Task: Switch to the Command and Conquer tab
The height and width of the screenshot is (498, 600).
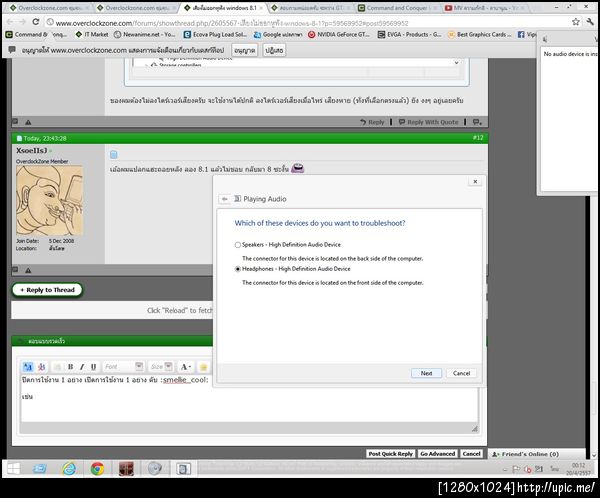Action: [x=397, y=8]
